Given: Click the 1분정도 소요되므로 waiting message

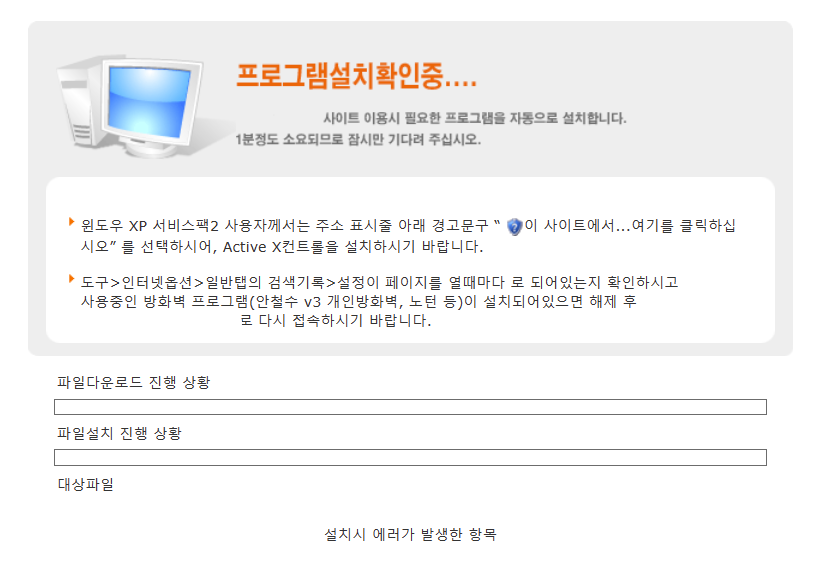Looking at the screenshot, I should click(358, 139).
